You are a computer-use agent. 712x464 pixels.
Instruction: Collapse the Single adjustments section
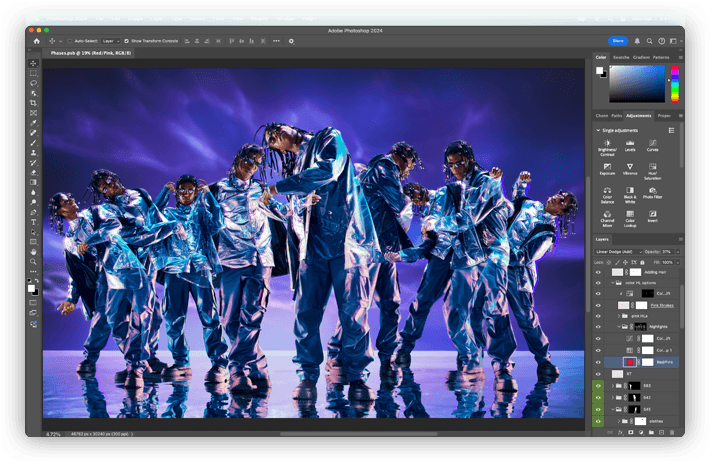(x=598, y=130)
